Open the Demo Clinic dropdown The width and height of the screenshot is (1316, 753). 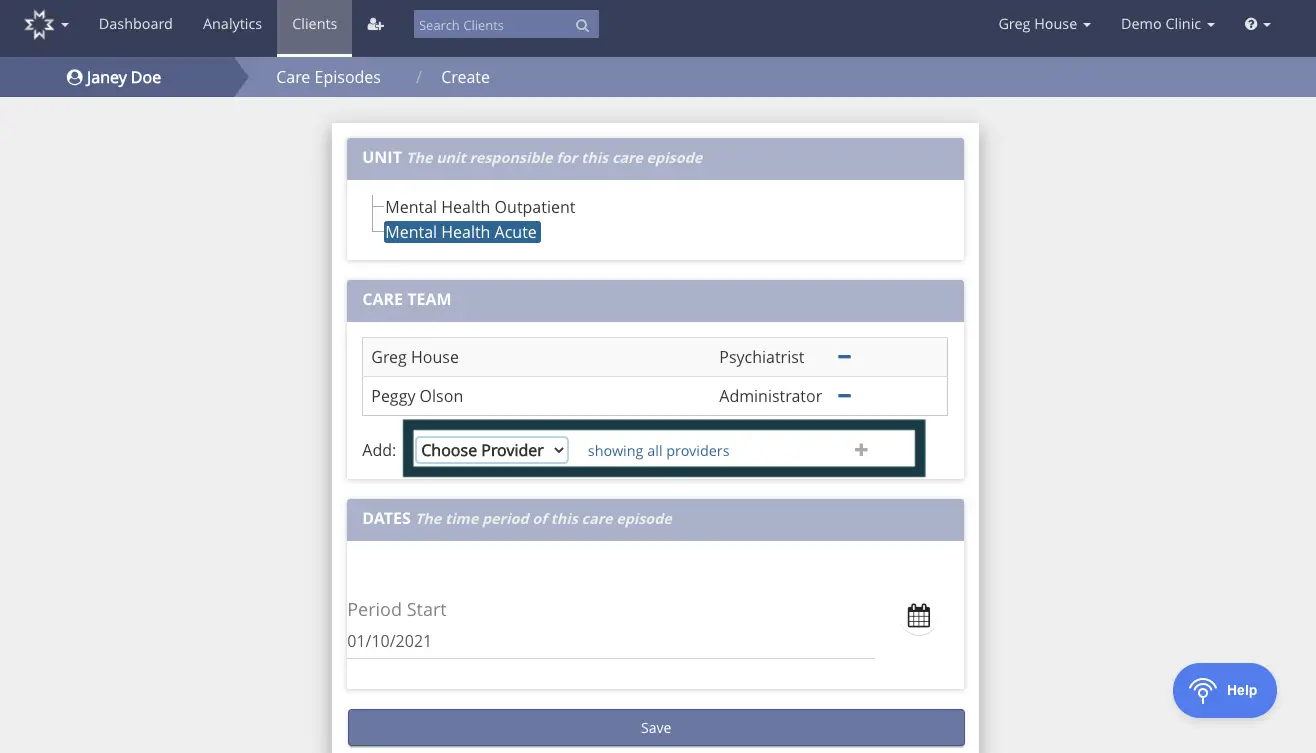[1167, 23]
